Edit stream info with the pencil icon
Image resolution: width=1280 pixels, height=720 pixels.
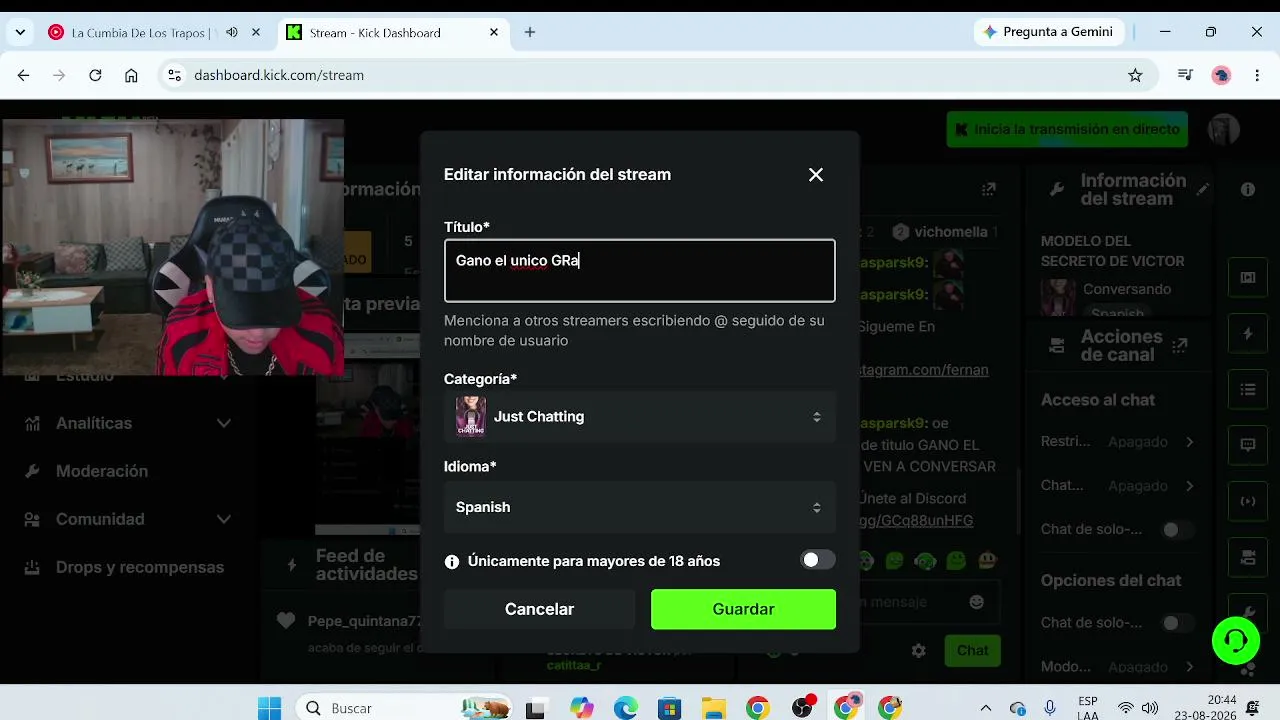pyautogui.click(x=1203, y=189)
